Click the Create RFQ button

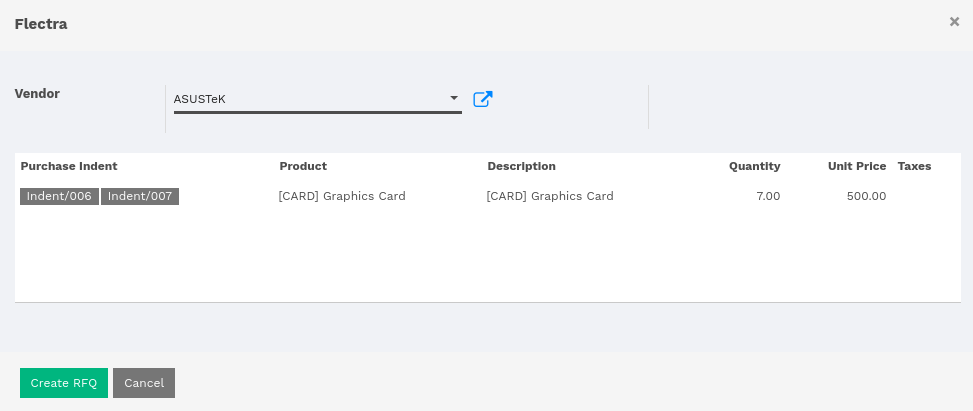point(64,383)
